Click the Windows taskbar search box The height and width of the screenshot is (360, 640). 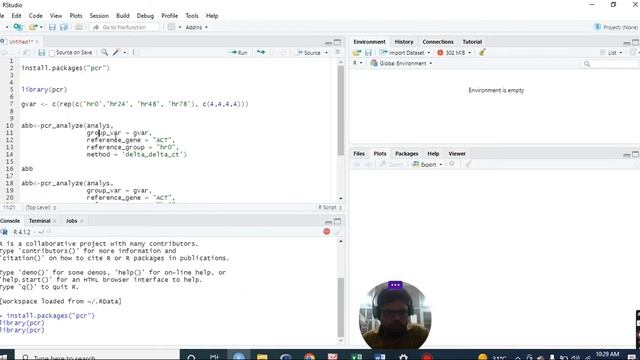pos(98,356)
